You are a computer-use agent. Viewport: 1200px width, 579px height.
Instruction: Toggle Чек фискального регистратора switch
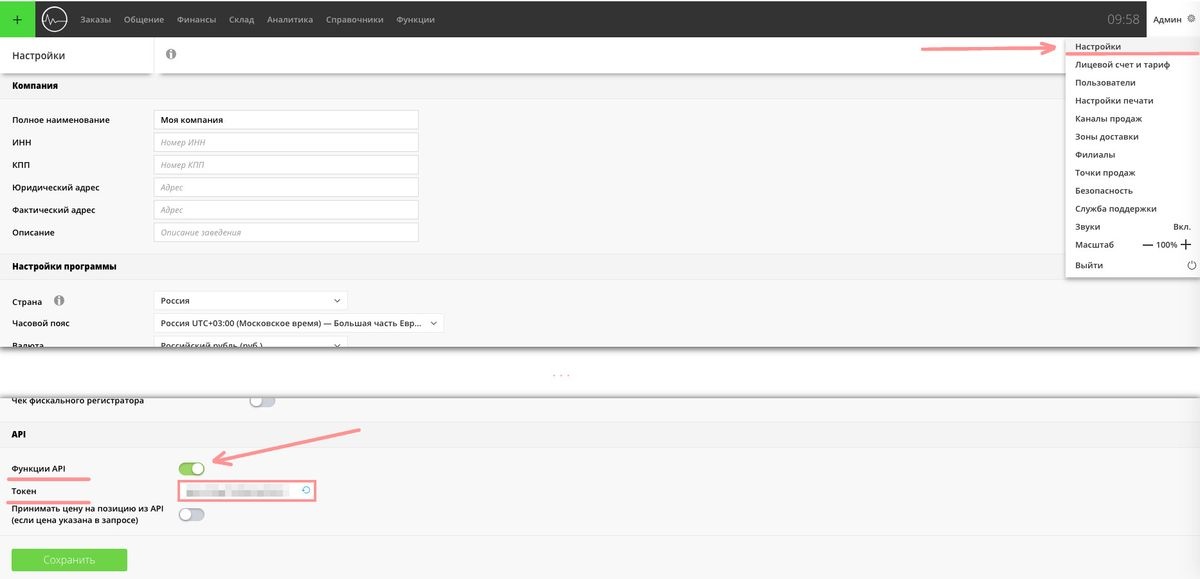click(x=262, y=401)
